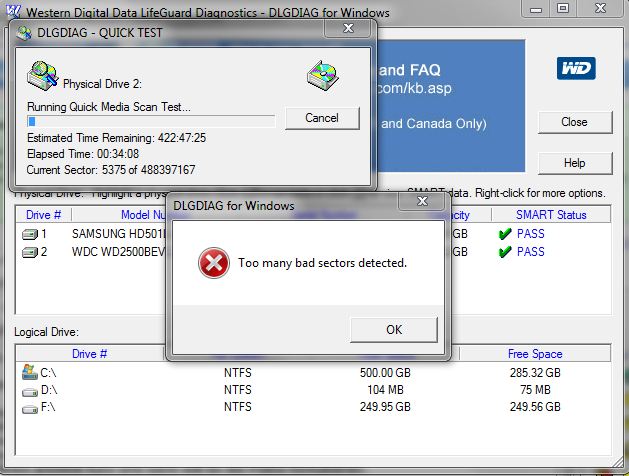Screen dimensions: 629x476
Task: Click the drive icon for SAMSUNG drive 1
Action: tap(29, 234)
